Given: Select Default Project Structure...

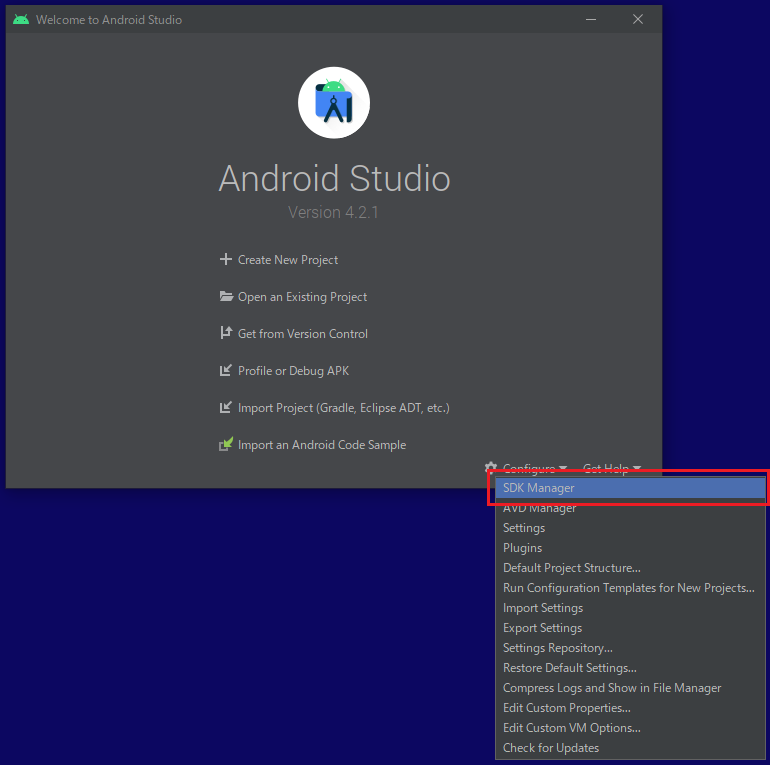Looking at the screenshot, I should pyautogui.click(x=630, y=568).
